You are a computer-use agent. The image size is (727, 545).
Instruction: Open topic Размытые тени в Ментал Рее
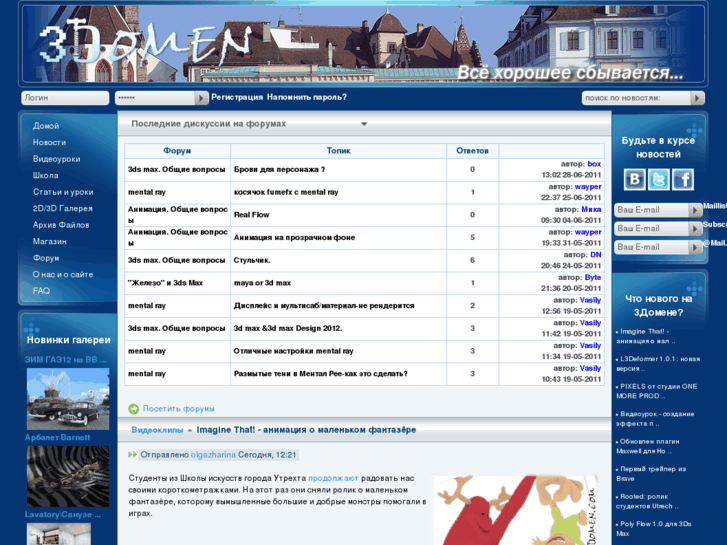pos(321,374)
